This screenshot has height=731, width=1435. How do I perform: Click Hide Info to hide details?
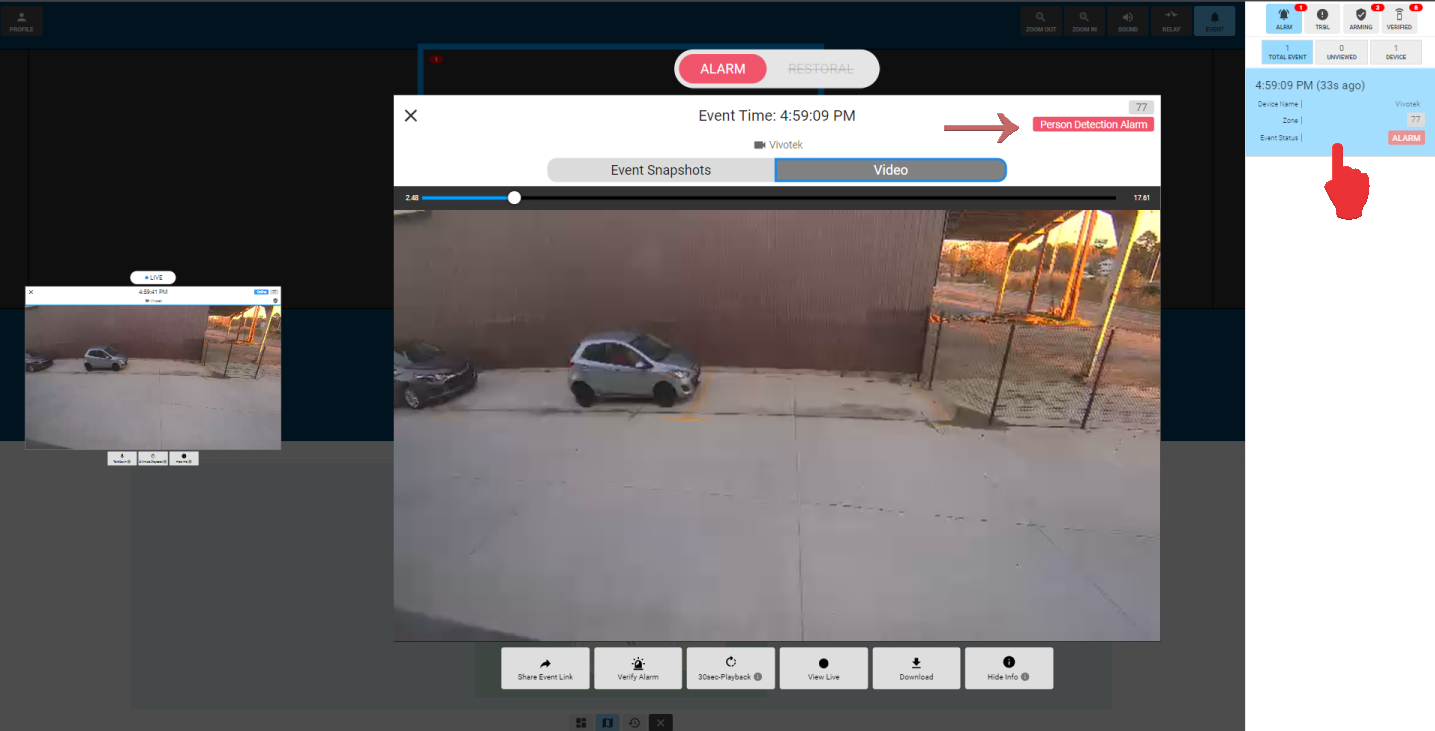(x=1008, y=668)
